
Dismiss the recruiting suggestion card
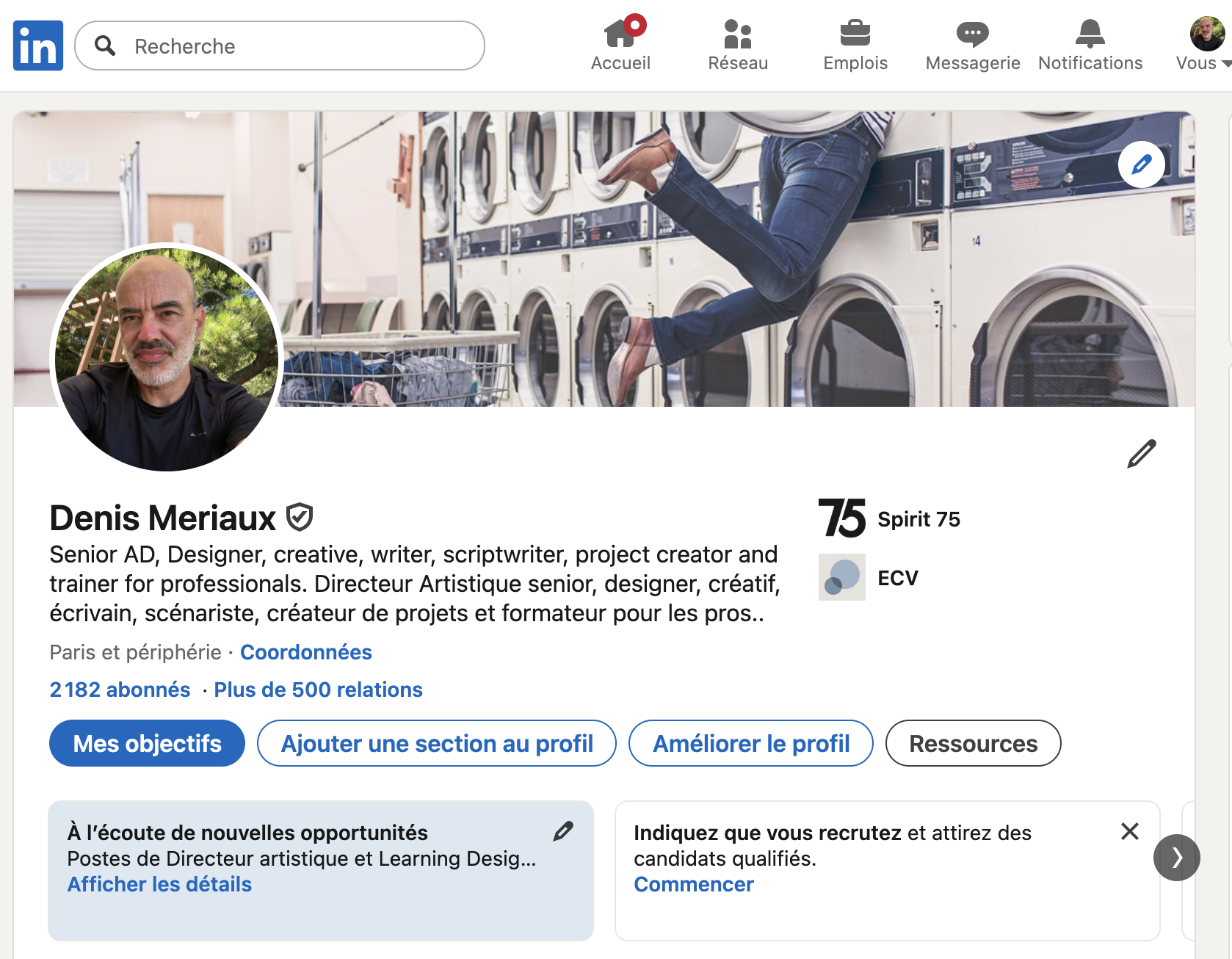tap(1129, 831)
